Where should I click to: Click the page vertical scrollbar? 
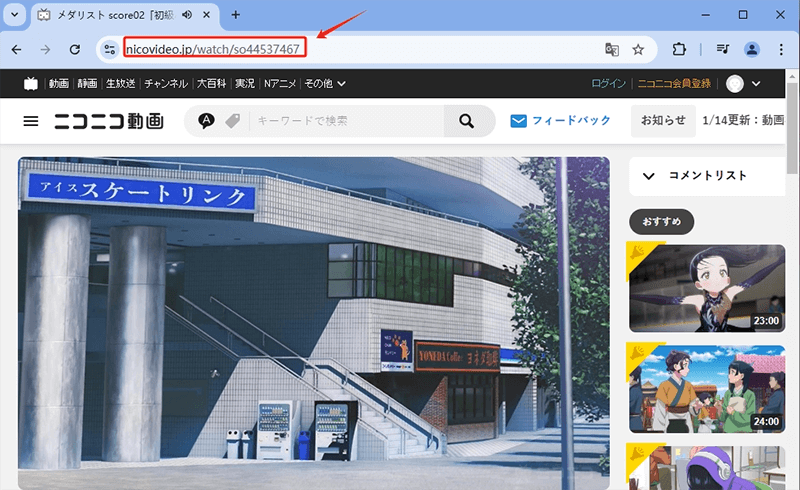(792, 130)
